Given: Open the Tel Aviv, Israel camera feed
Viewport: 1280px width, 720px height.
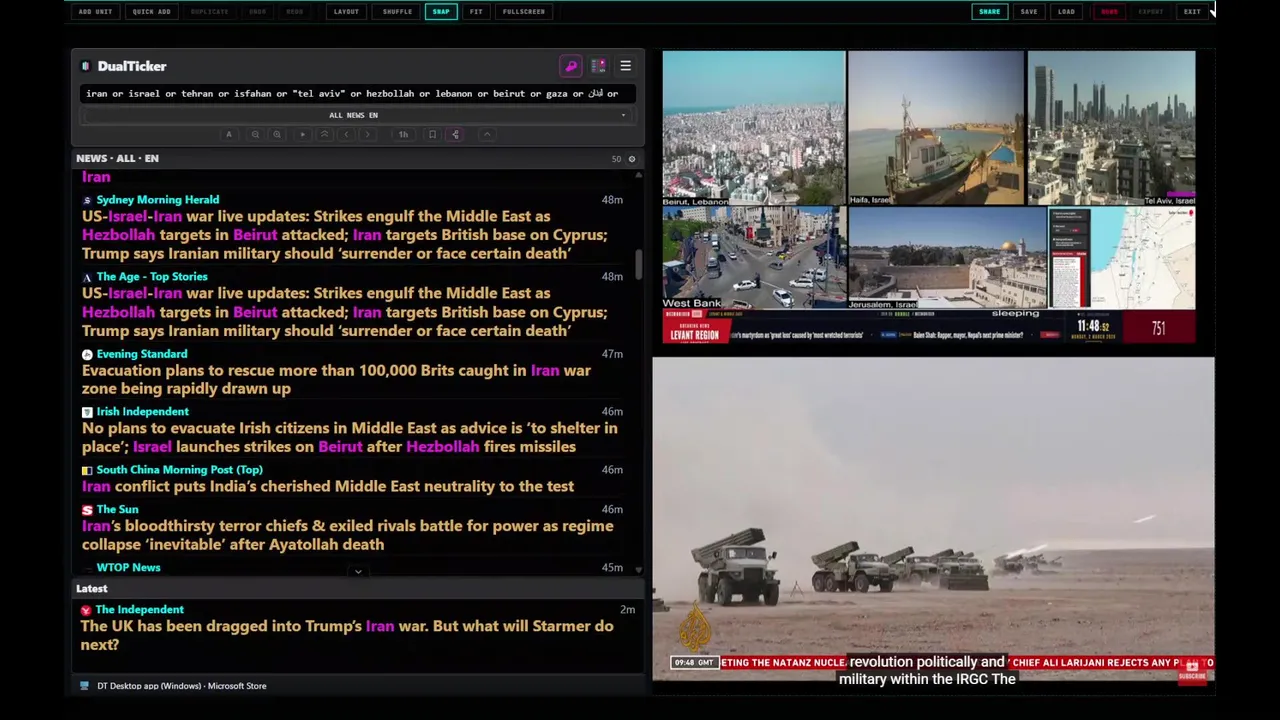Looking at the screenshot, I should click(1111, 128).
